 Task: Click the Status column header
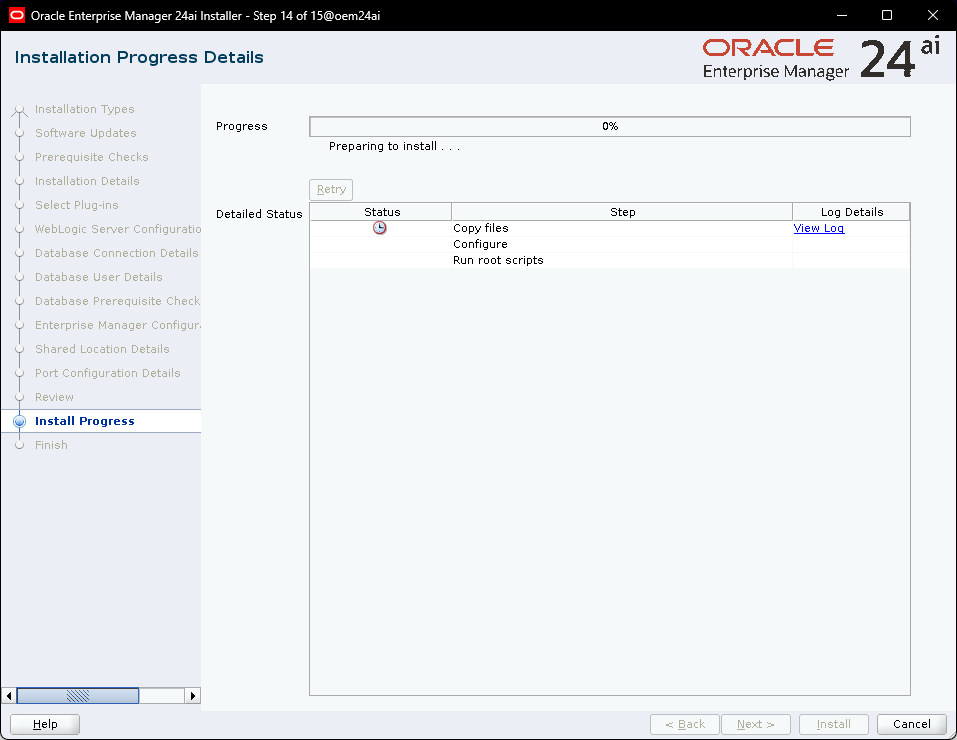click(x=381, y=212)
